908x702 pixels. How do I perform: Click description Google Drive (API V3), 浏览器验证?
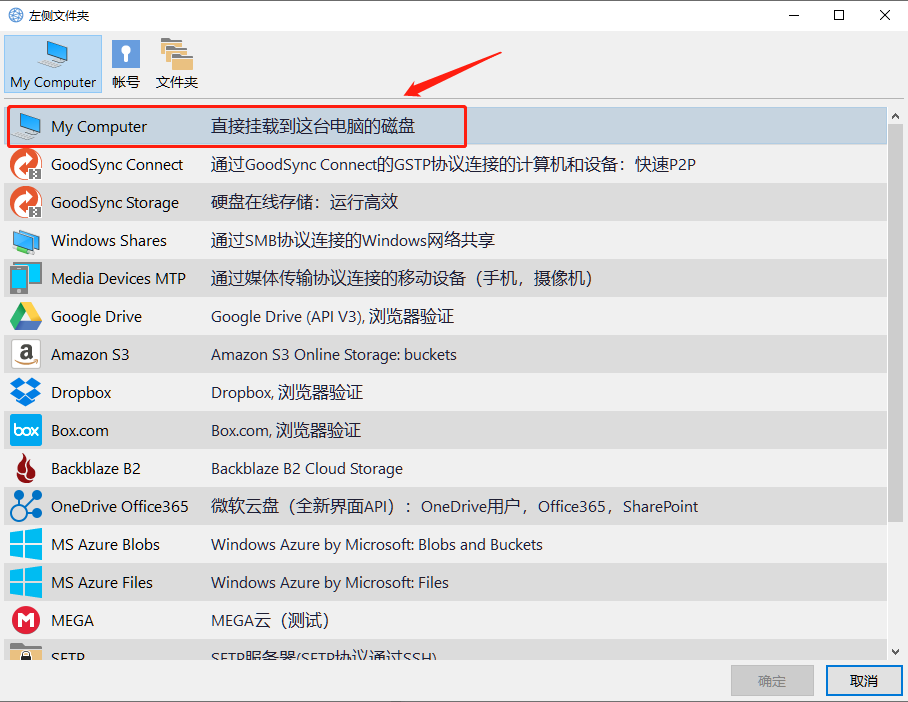[x=332, y=317]
